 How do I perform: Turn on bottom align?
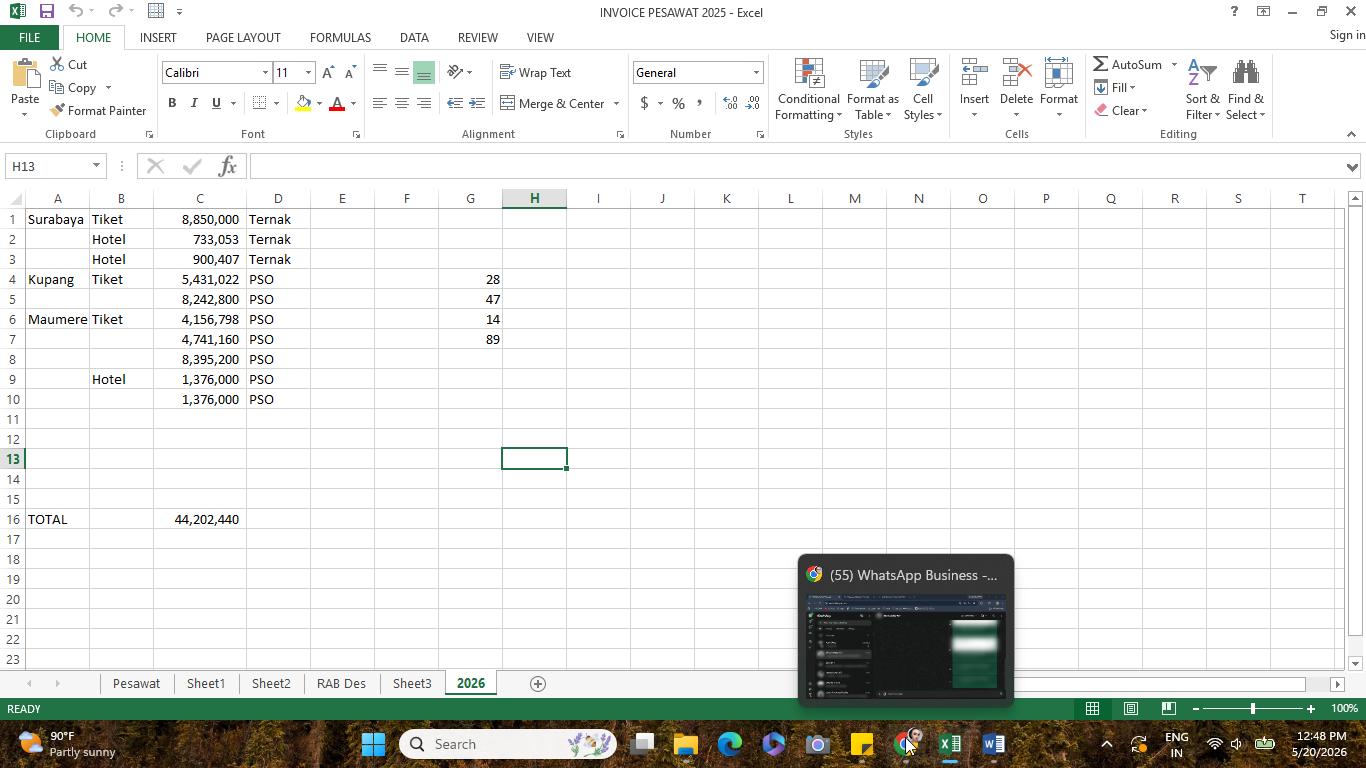coord(424,72)
